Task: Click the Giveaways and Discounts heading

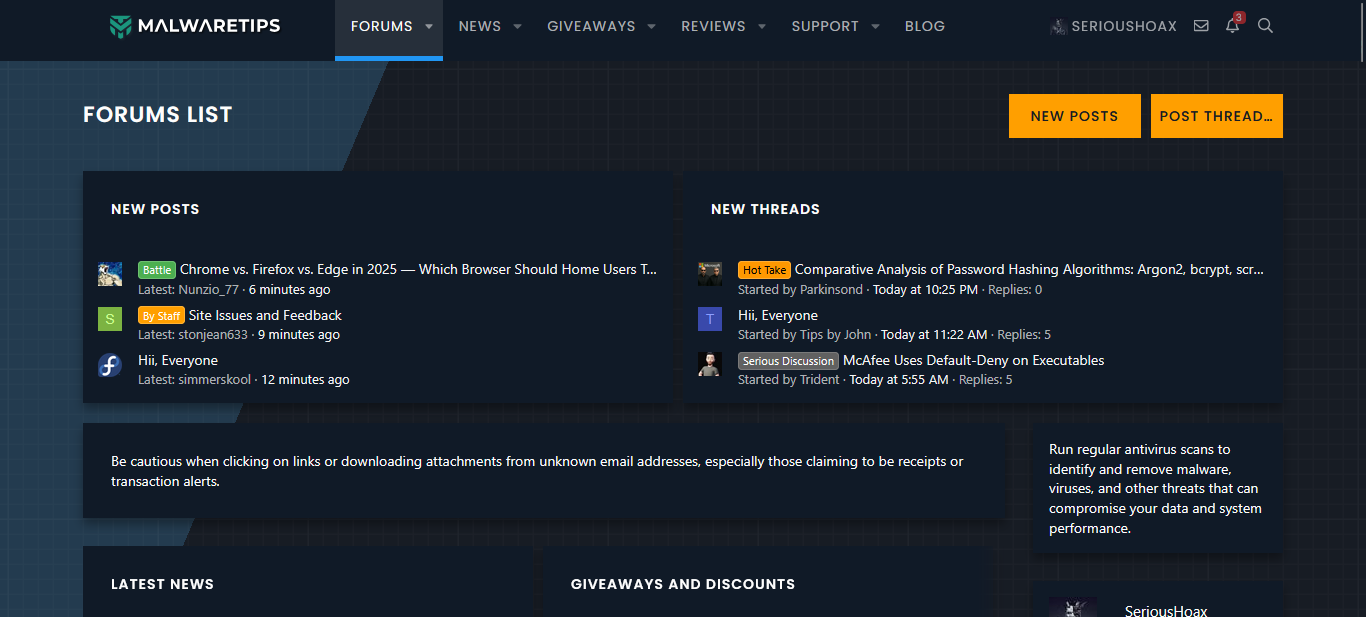Action: coord(683,584)
